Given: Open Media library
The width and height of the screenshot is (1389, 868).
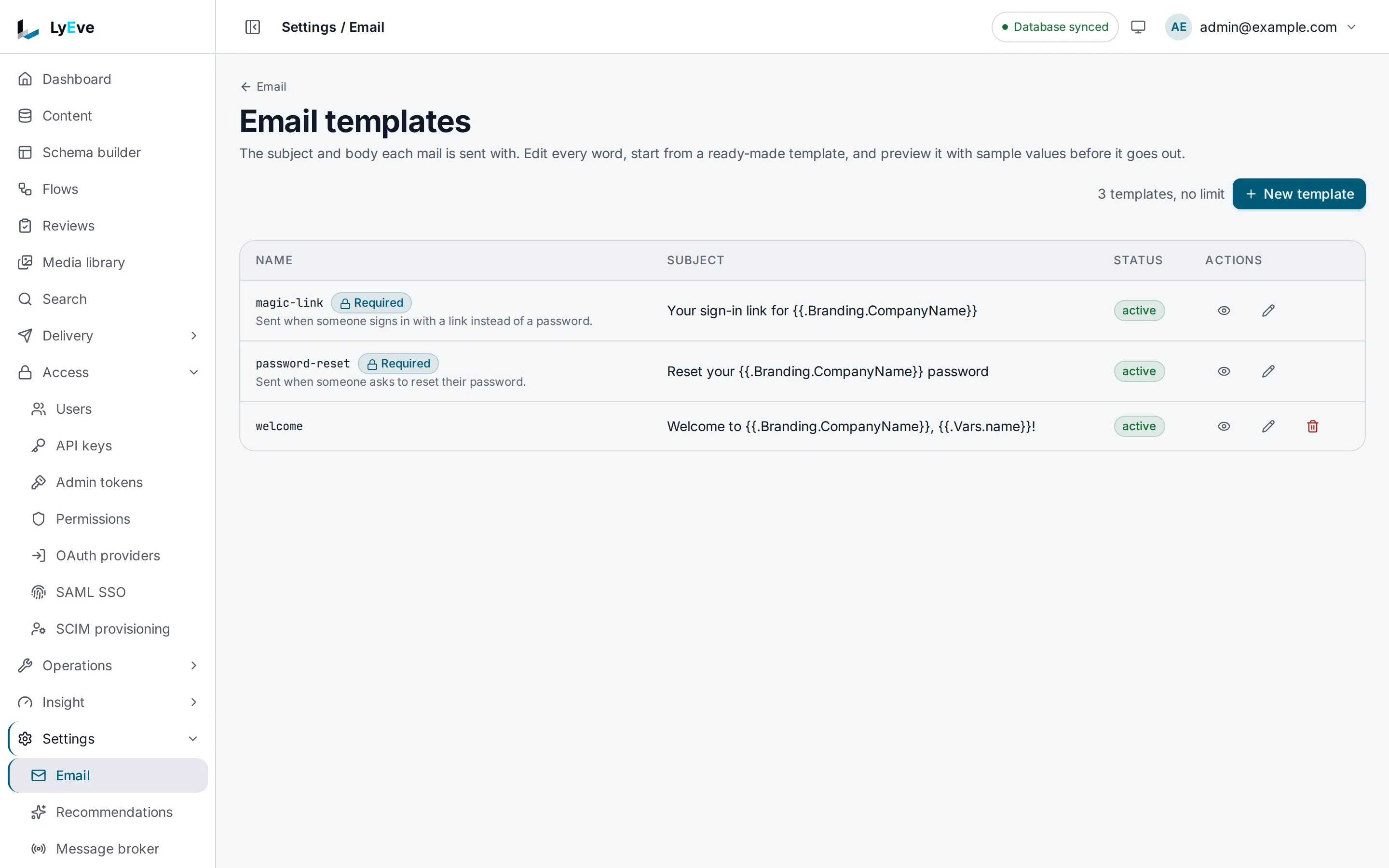Looking at the screenshot, I should 108,262.
